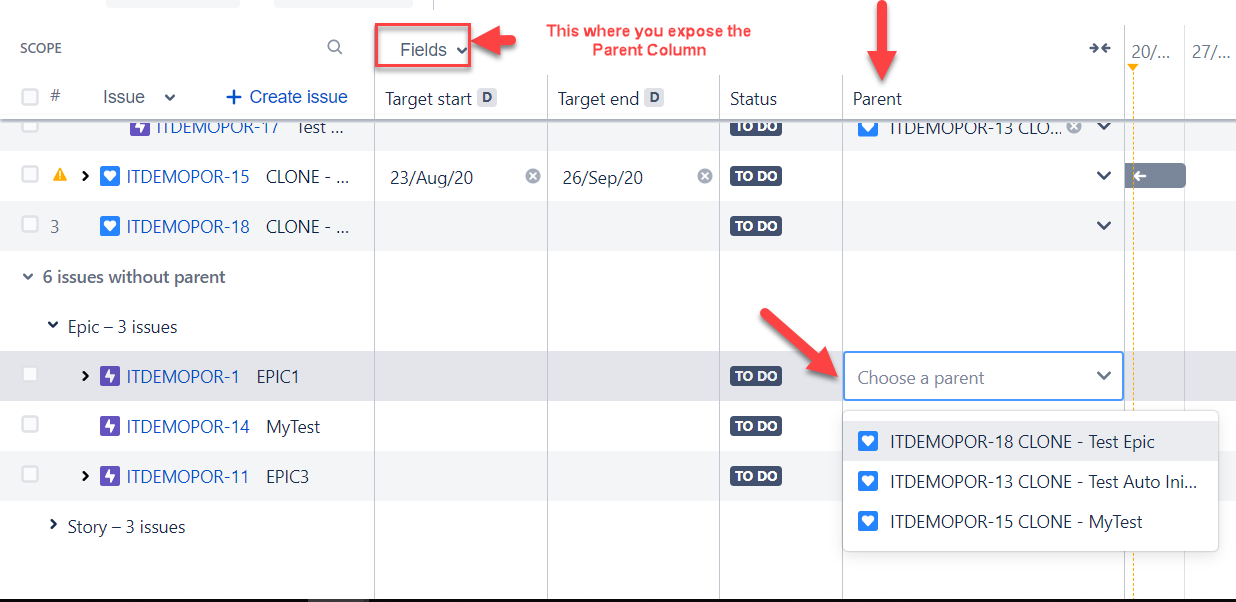Click the epic icon beside ITDEMOPOR-1
Image resolution: width=1236 pixels, height=602 pixels.
click(x=112, y=375)
